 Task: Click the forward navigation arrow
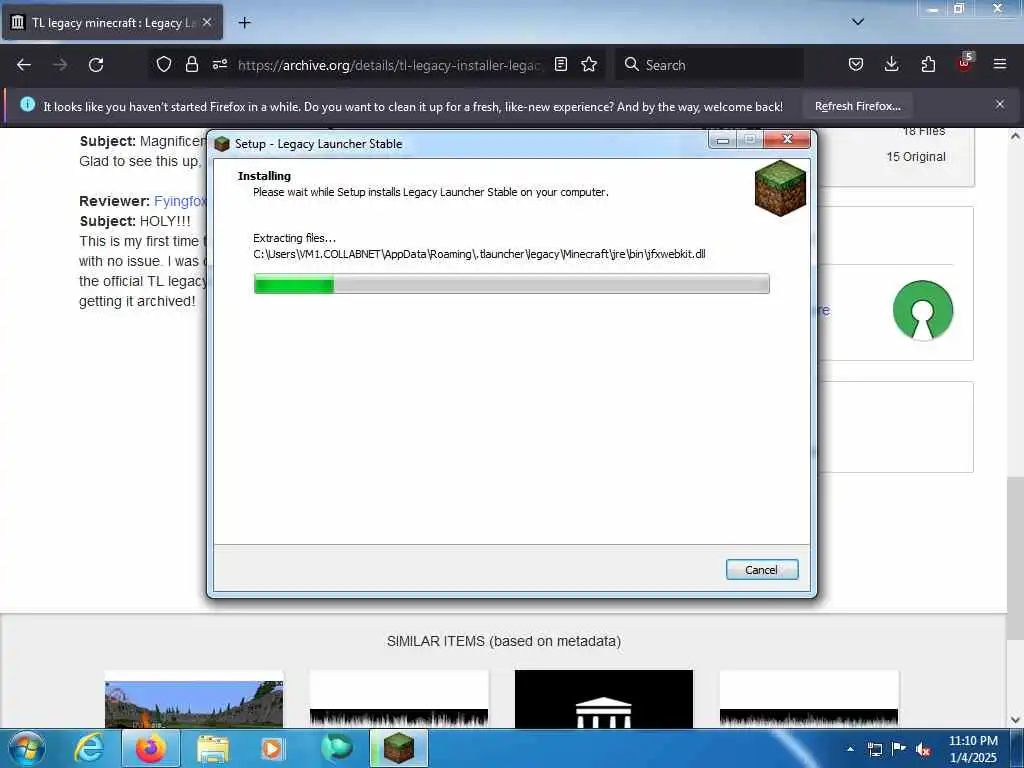60,65
